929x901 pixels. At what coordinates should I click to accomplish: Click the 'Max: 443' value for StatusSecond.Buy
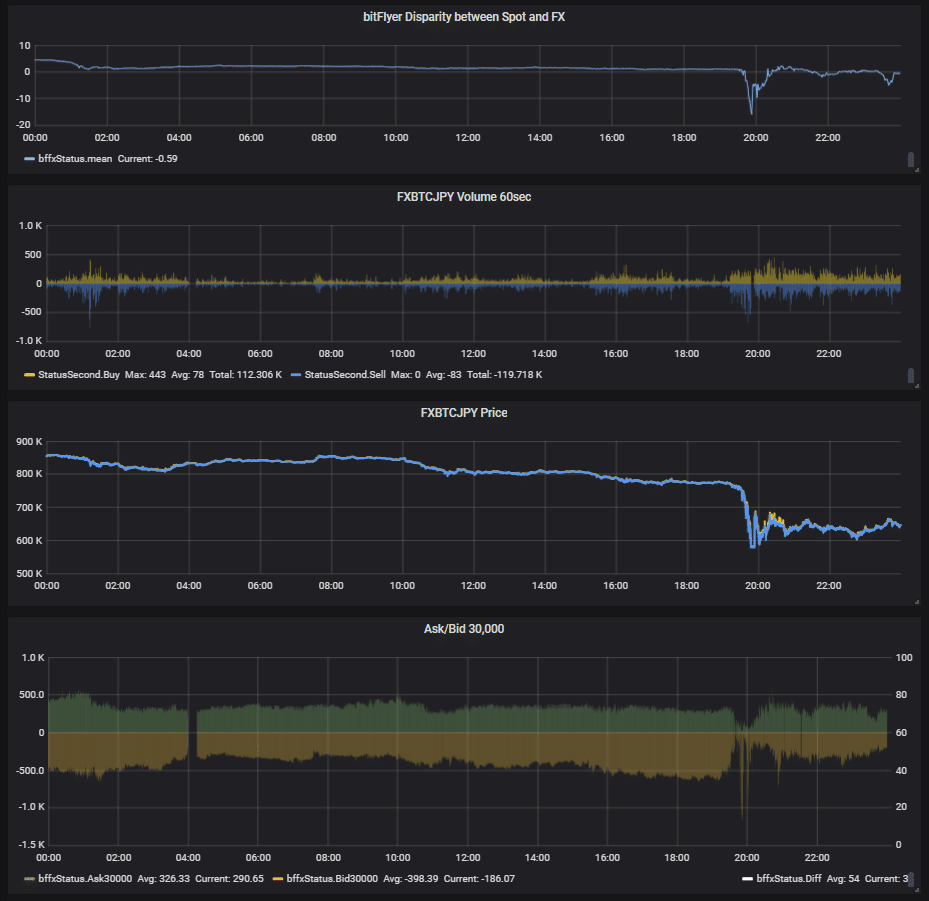point(145,375)
